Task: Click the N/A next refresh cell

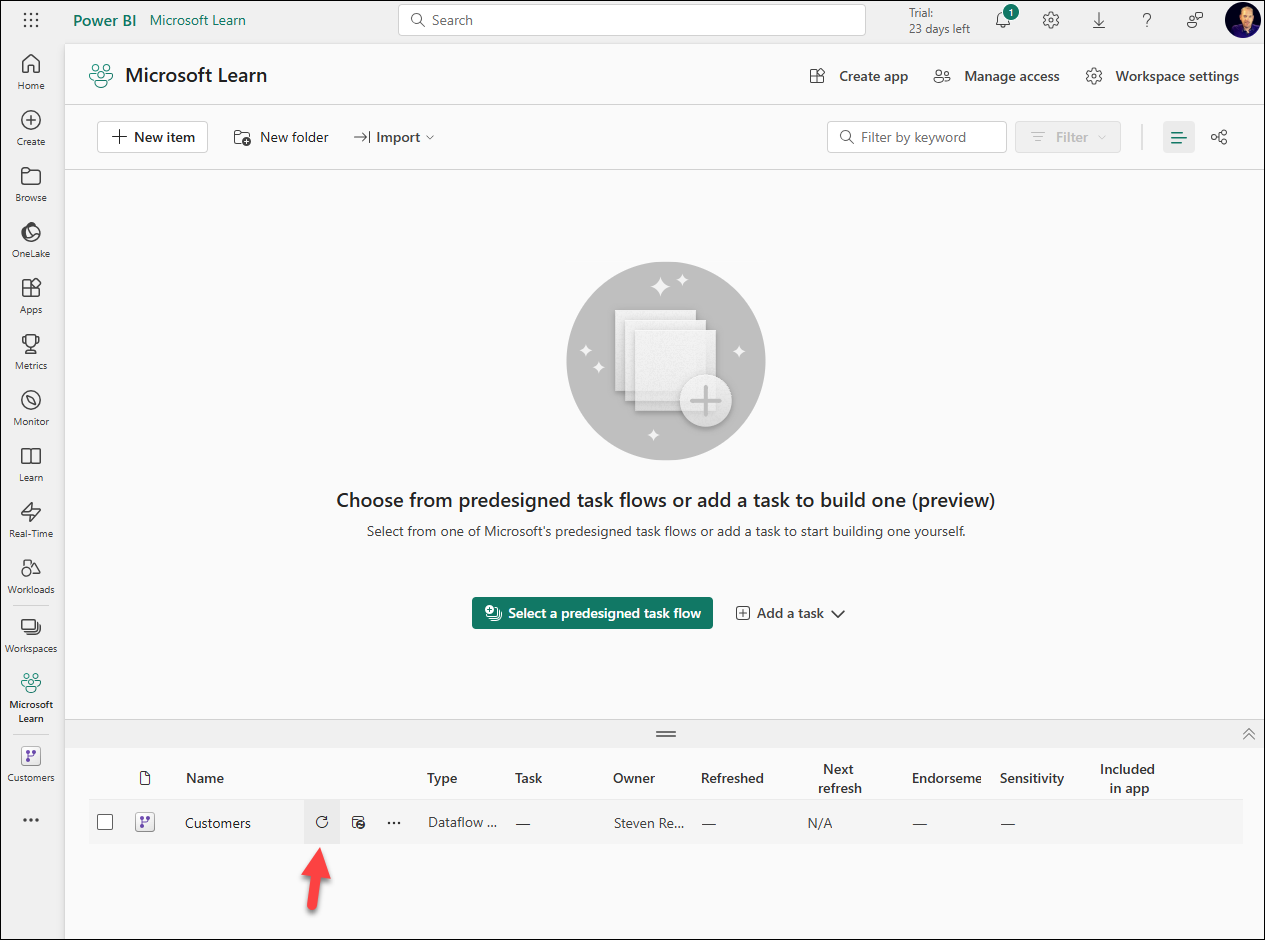Action: (x=820, y=823)
